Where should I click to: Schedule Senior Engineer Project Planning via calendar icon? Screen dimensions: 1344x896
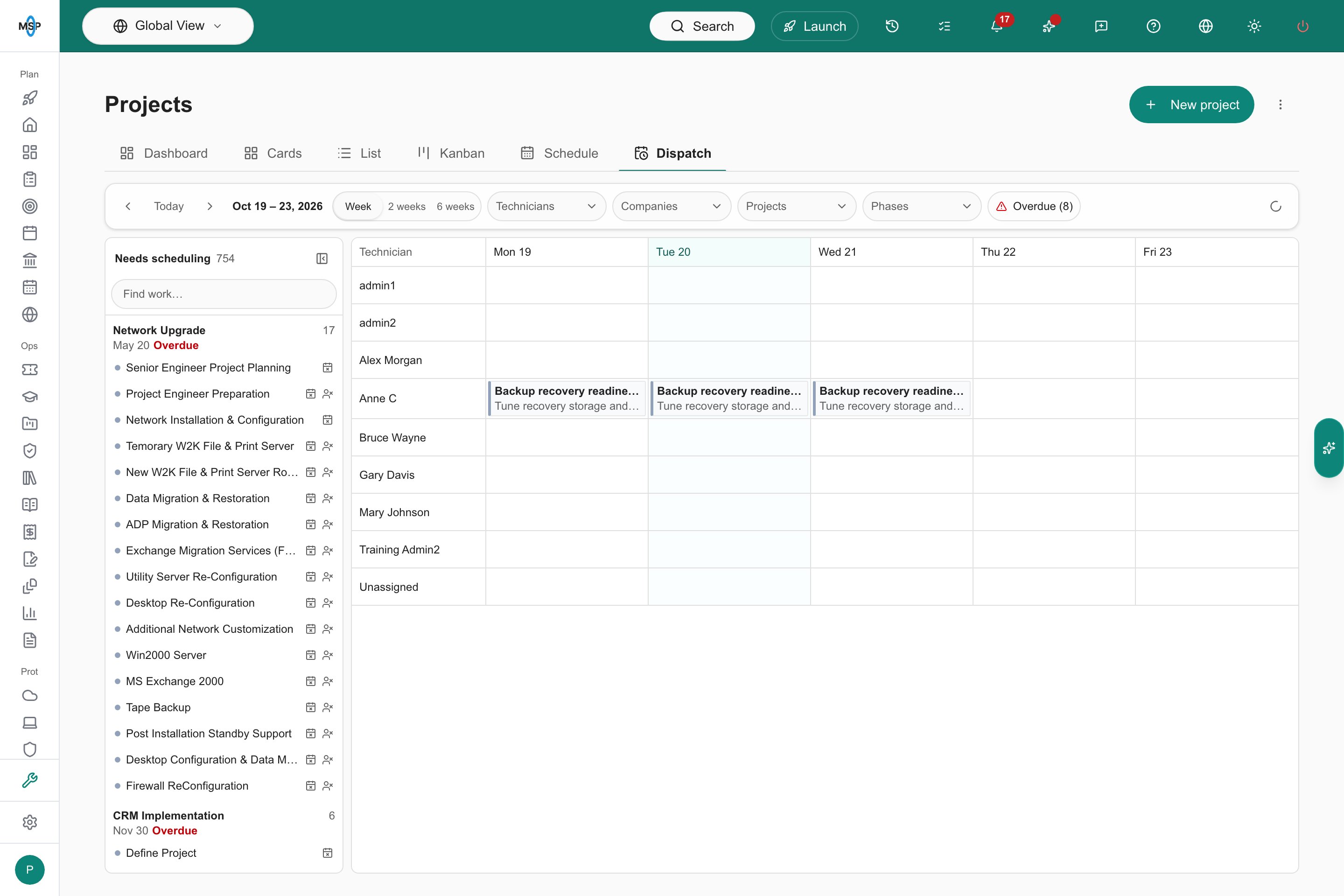(x=328, y=367)
